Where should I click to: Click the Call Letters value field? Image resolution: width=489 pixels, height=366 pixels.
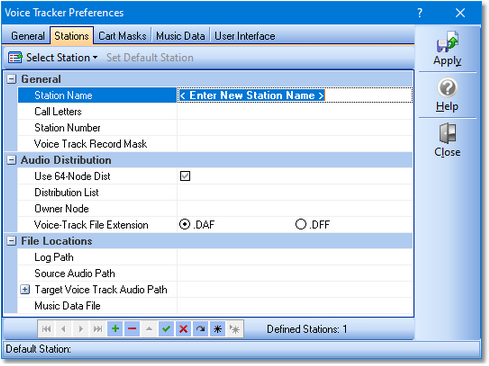point(295,111)
